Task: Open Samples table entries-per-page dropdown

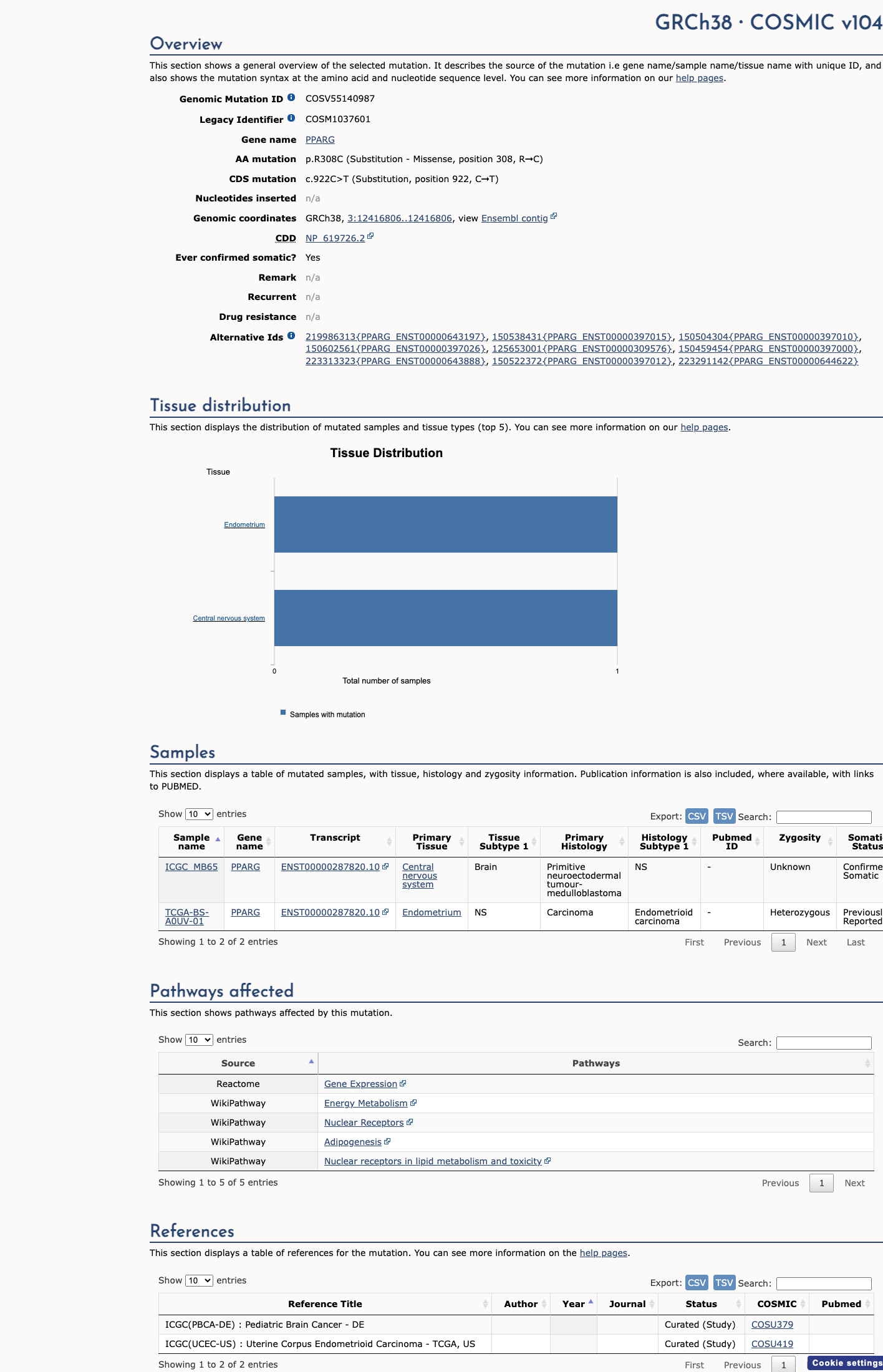Action: coord(199,814)
